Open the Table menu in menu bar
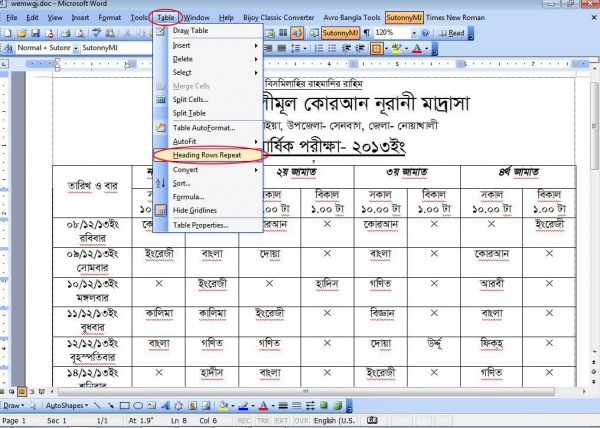Image resolution: width=600 pixels, height=428 pixels. [x=165, y=18]
